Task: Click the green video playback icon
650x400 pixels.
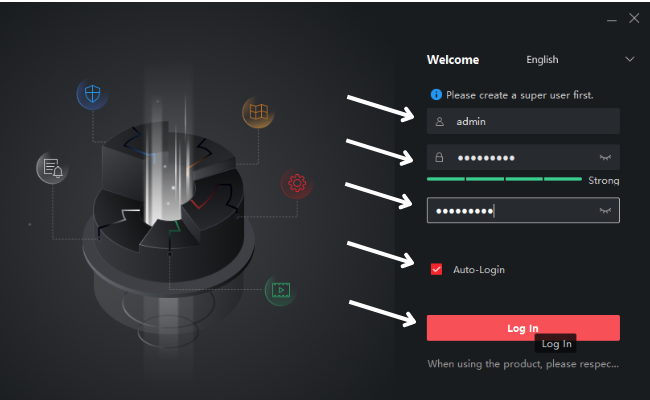Action: pos(281,291)
